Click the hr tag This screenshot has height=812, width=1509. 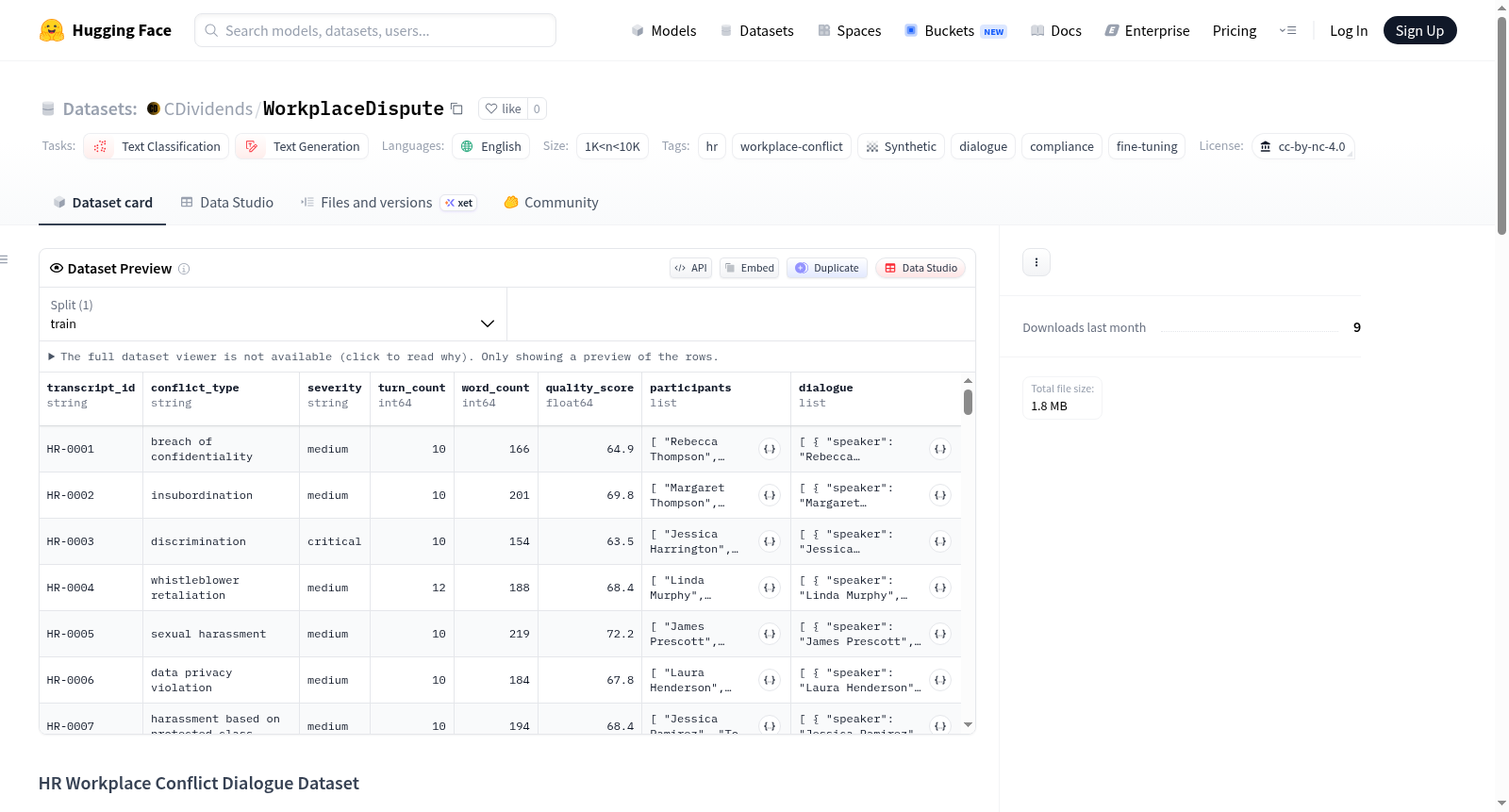pos(712,146)
